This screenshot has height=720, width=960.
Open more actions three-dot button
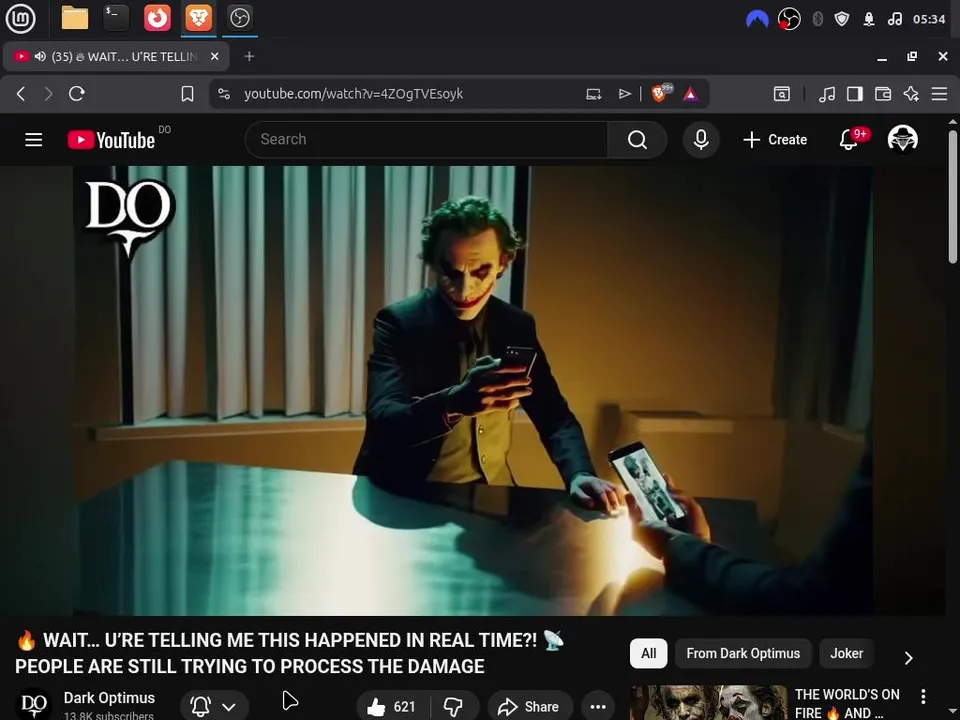[598, 707]
